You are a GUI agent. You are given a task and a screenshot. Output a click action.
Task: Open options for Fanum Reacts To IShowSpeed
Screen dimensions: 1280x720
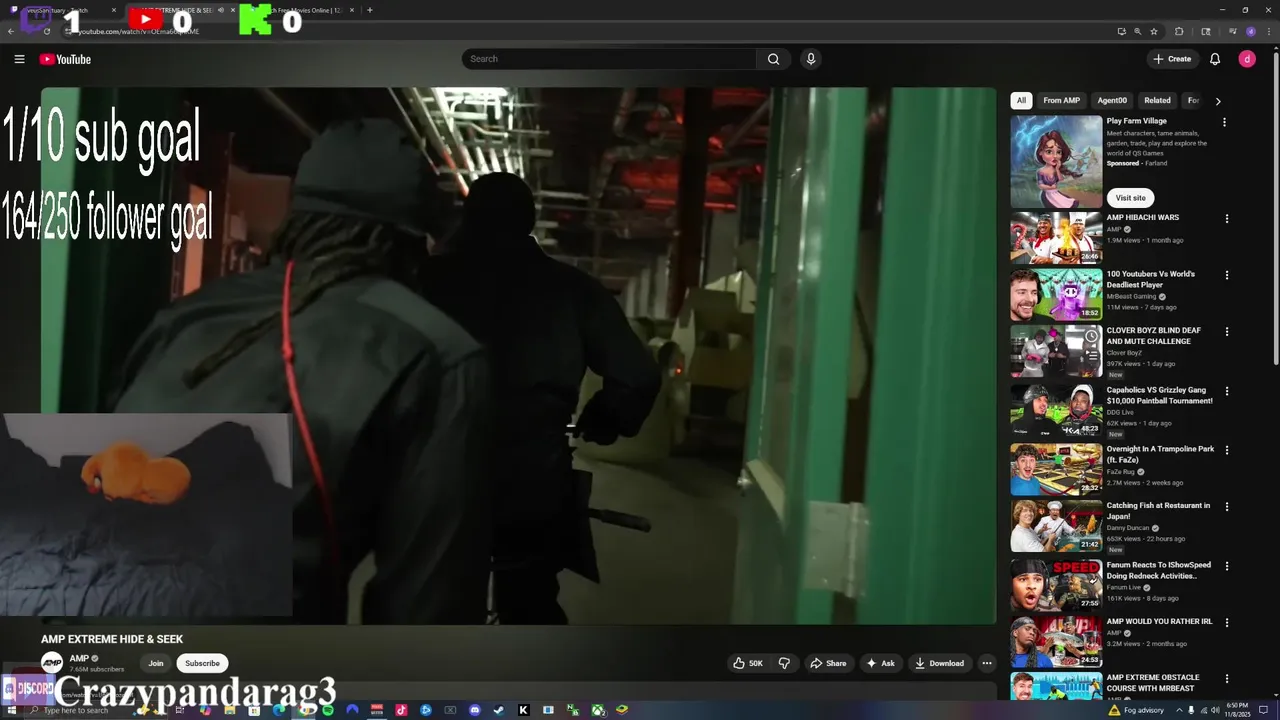(1227, 566)
